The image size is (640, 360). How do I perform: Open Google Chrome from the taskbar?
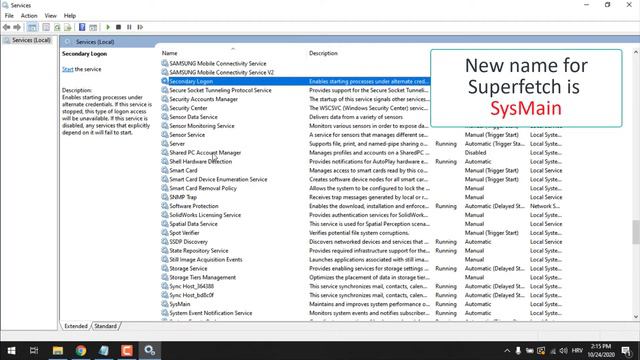point(81,351)
